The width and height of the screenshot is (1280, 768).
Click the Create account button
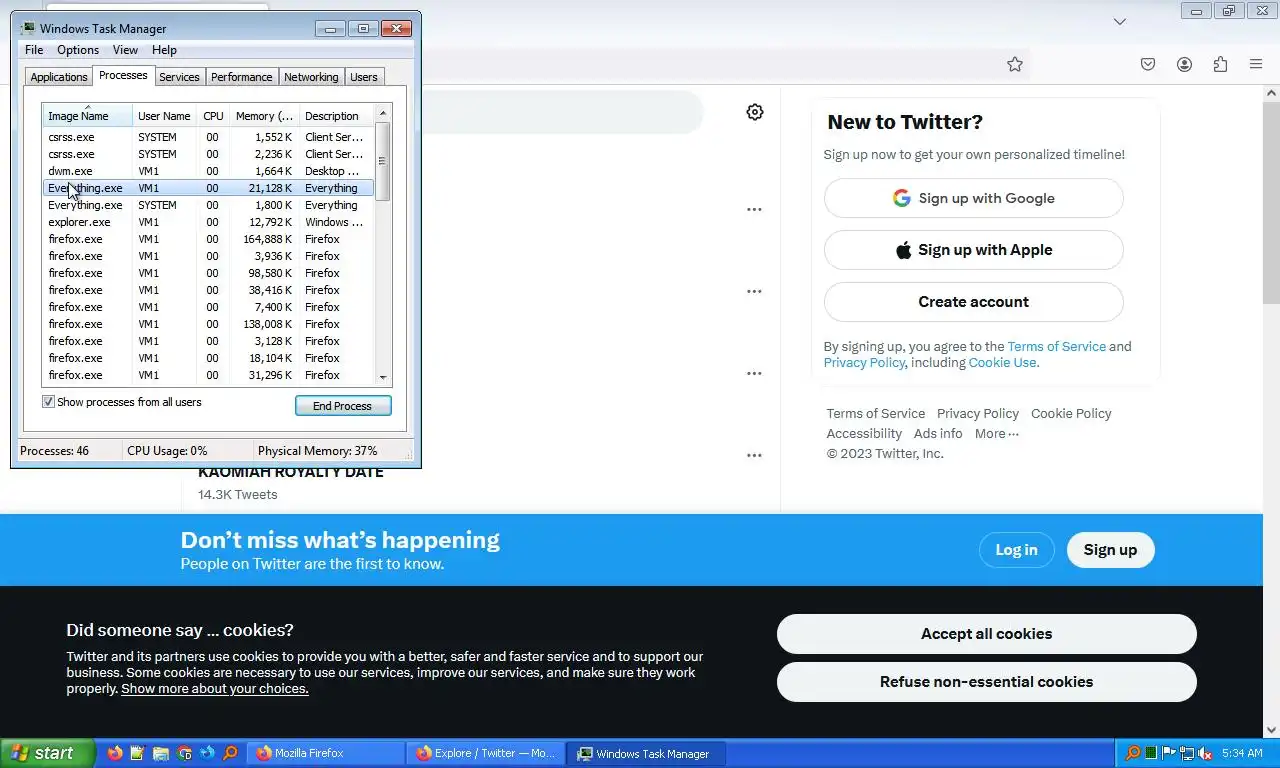tap(973, 302)
